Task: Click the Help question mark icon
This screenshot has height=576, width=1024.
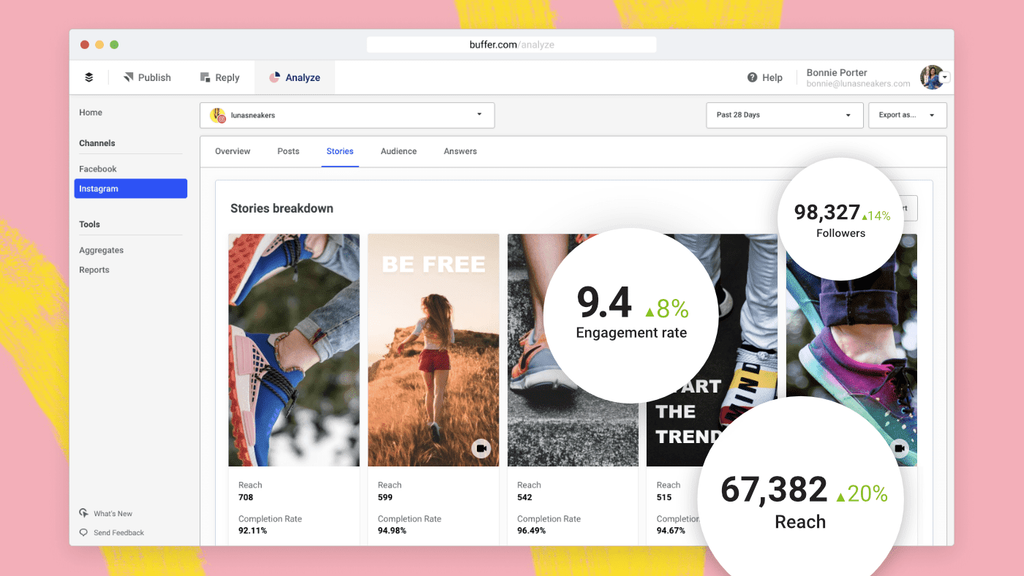Action: click(x=752, y=77)
